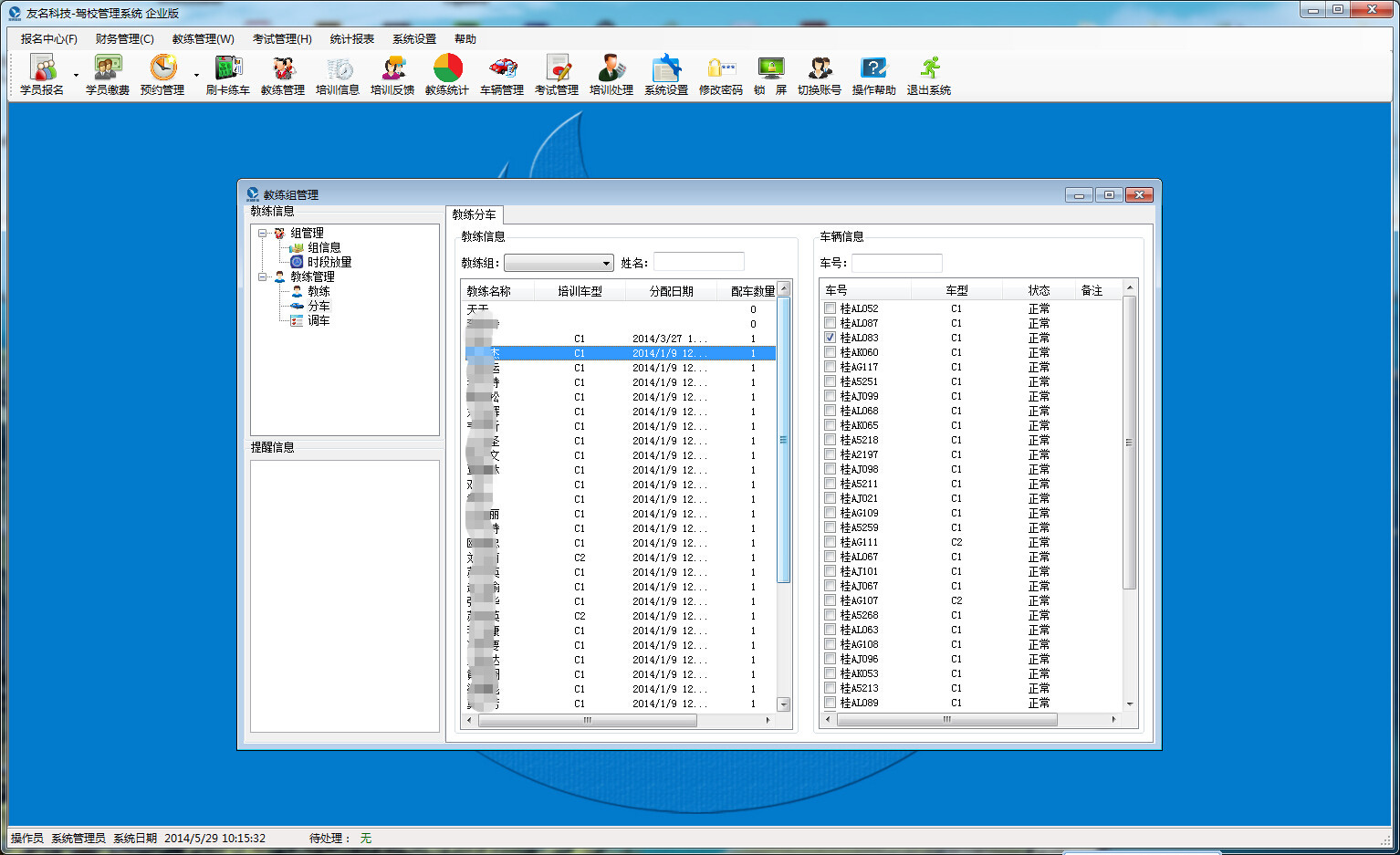
Task: Click 锁屏 monitor icon
Action: (770, 75)
